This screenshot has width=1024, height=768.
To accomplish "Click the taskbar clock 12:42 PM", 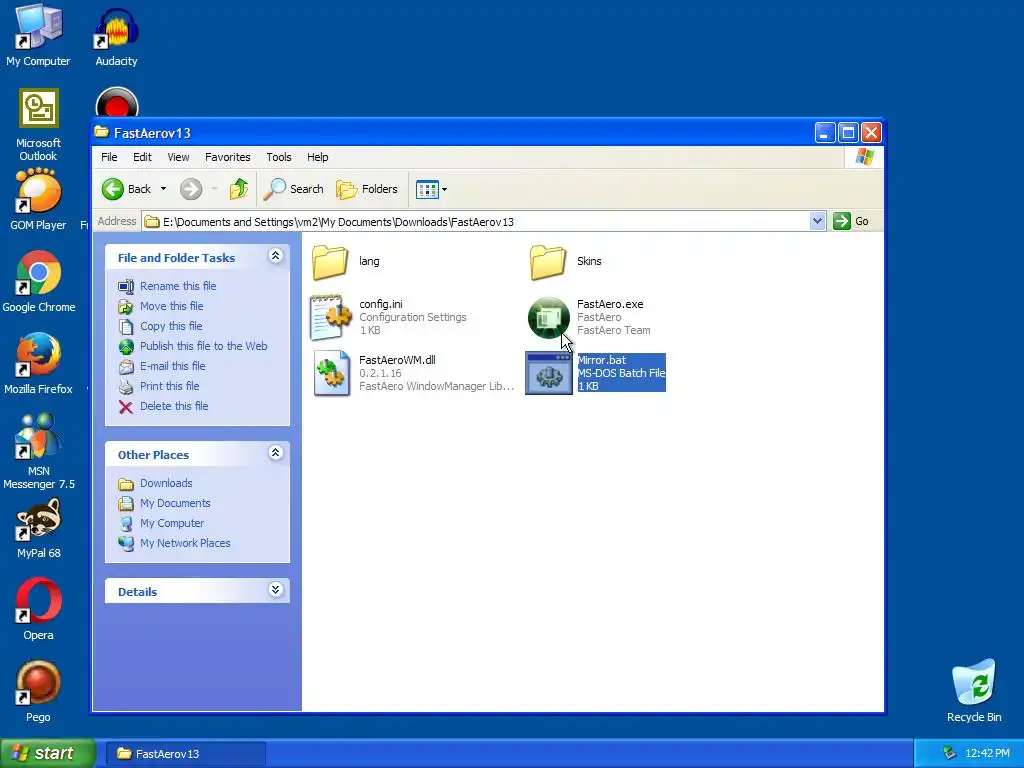I will point(987,754).
